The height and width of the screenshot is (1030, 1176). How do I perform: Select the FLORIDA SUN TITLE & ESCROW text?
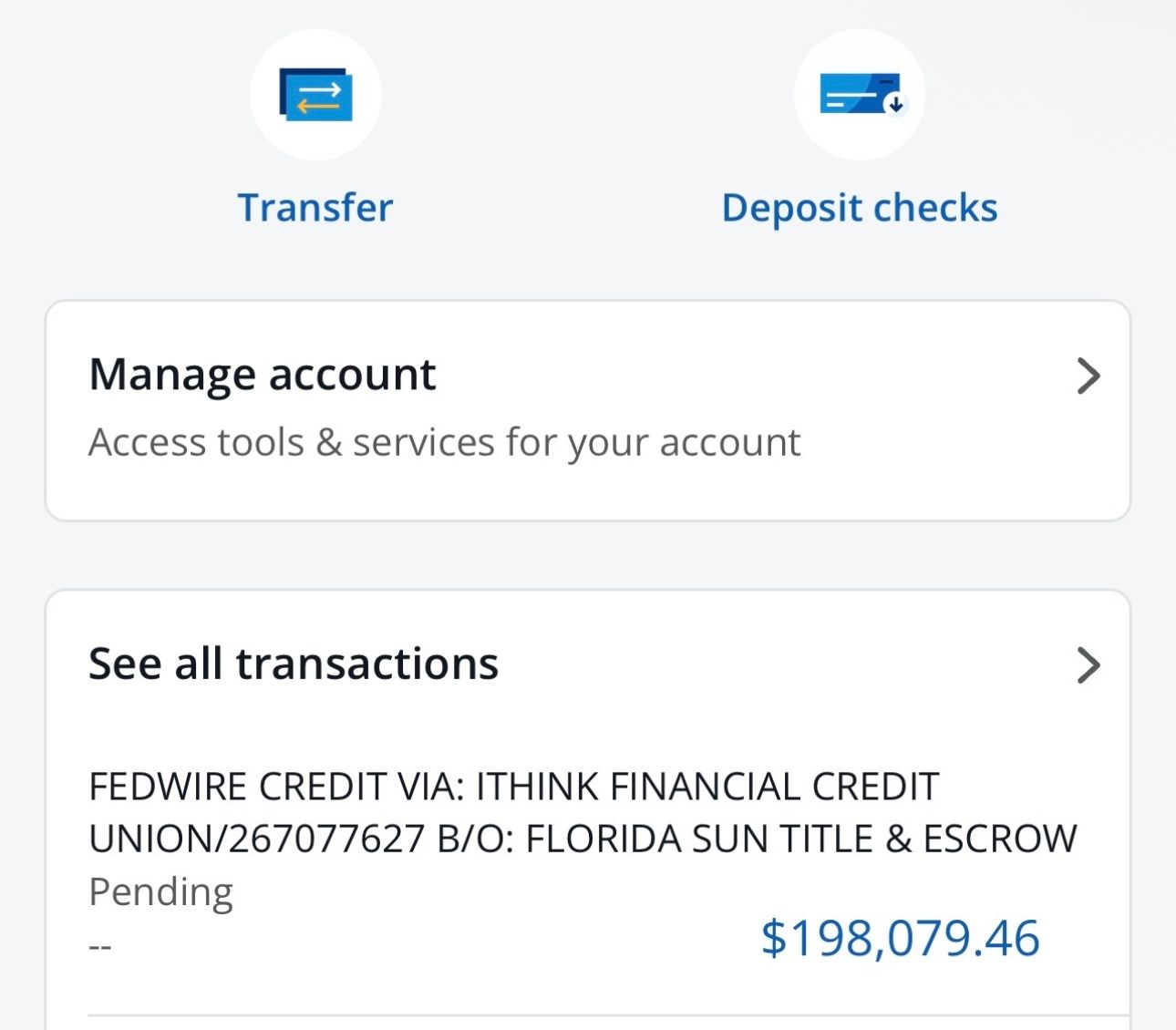[x=801, y=839]
